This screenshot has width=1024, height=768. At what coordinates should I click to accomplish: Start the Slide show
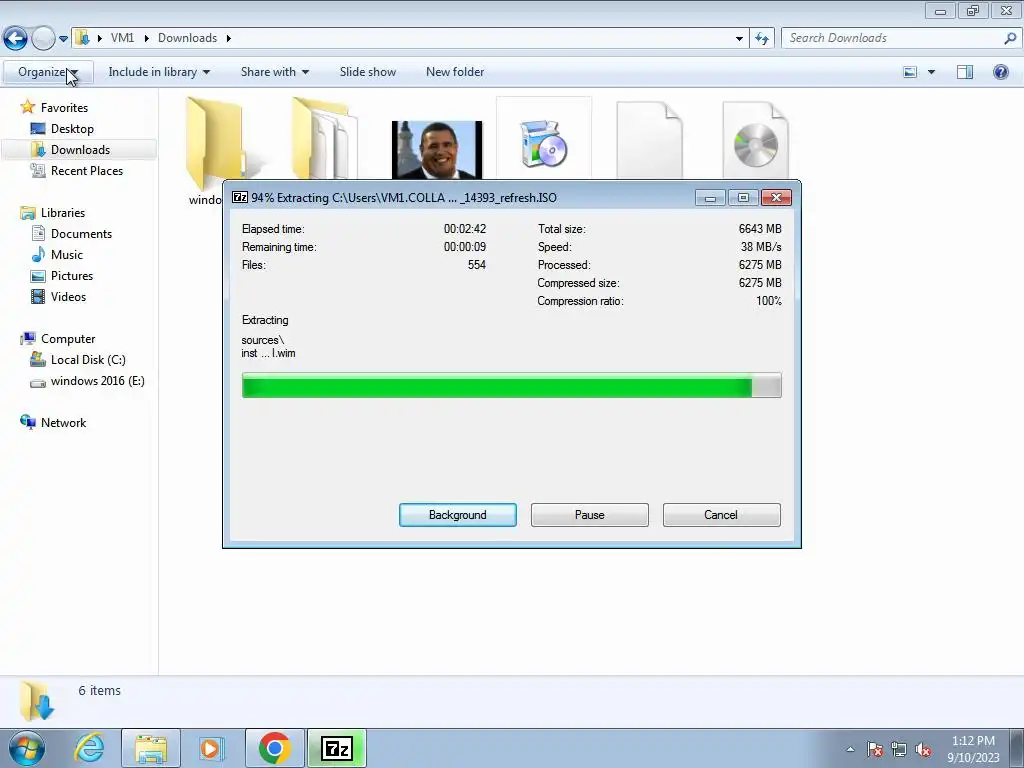click(x=368, y=72)
